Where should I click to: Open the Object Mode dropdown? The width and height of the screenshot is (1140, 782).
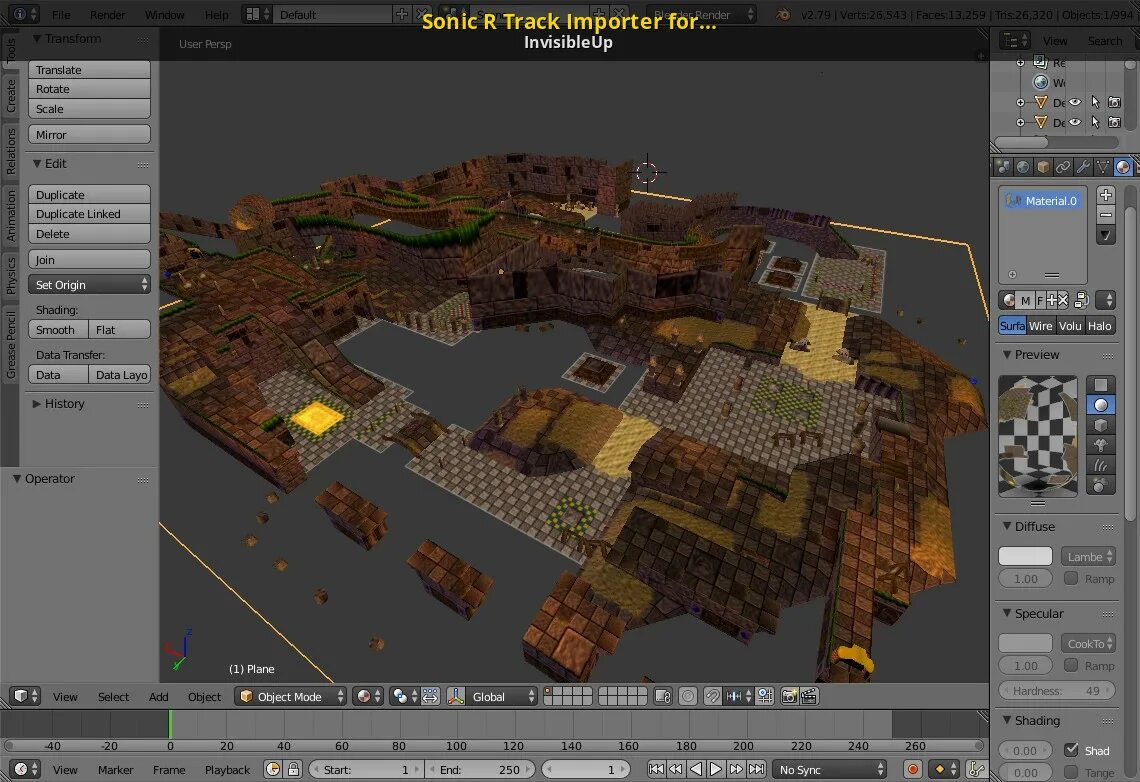(290, 696)
